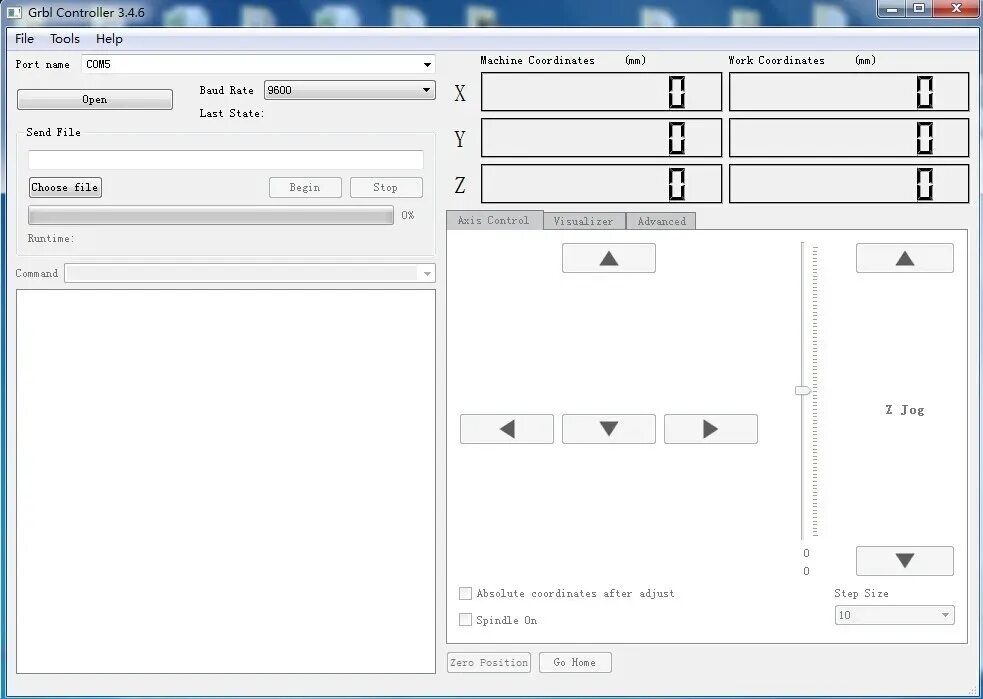Open the Command combo box arrow
This screenshot has height=699, width=983.
[427, 274]
